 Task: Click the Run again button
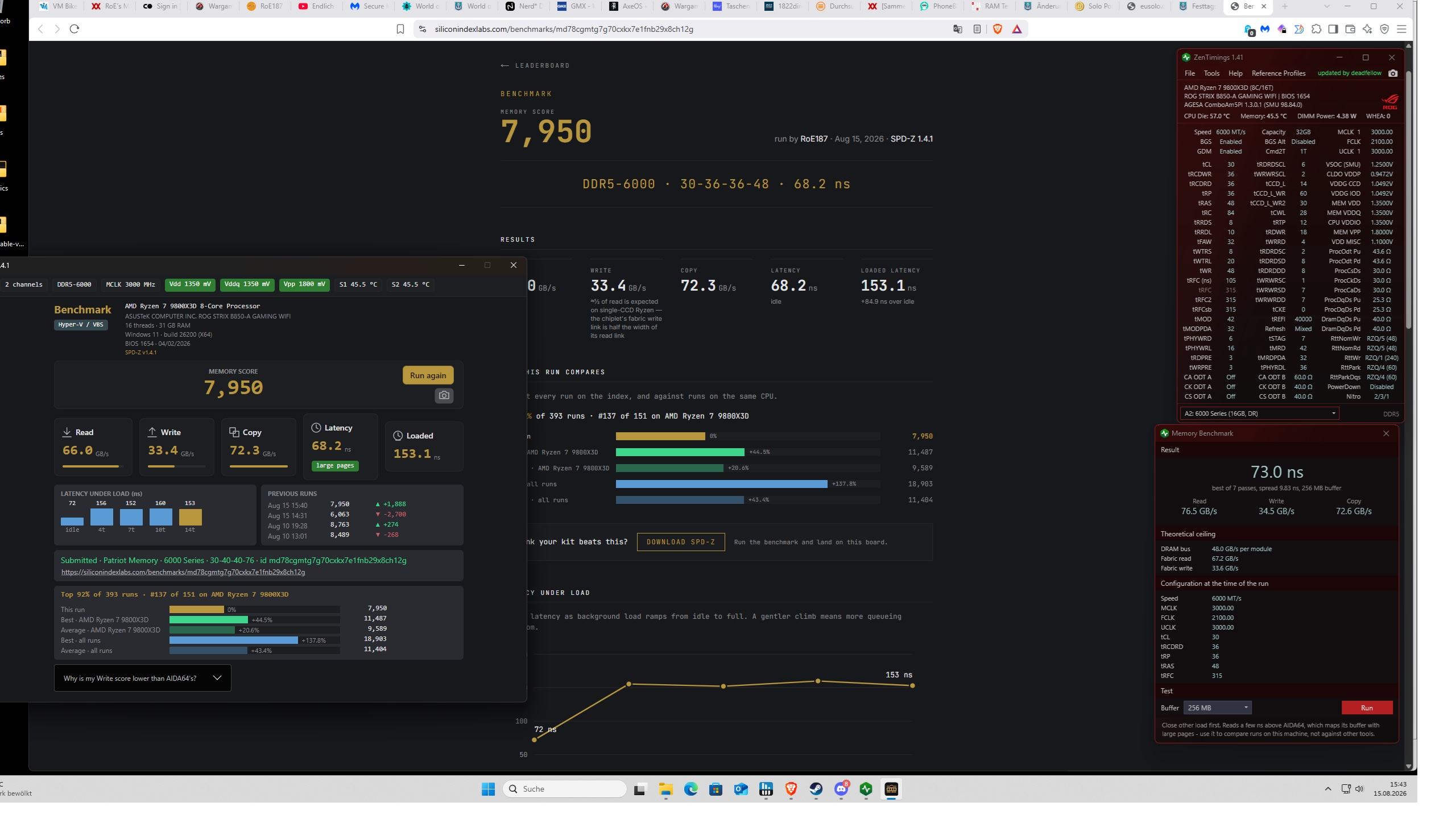coord(428,375)
